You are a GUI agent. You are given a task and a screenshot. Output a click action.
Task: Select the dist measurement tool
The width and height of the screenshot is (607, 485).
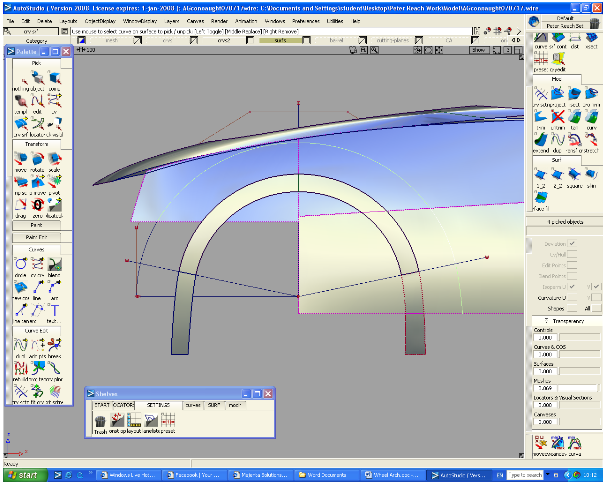[574, 40]
